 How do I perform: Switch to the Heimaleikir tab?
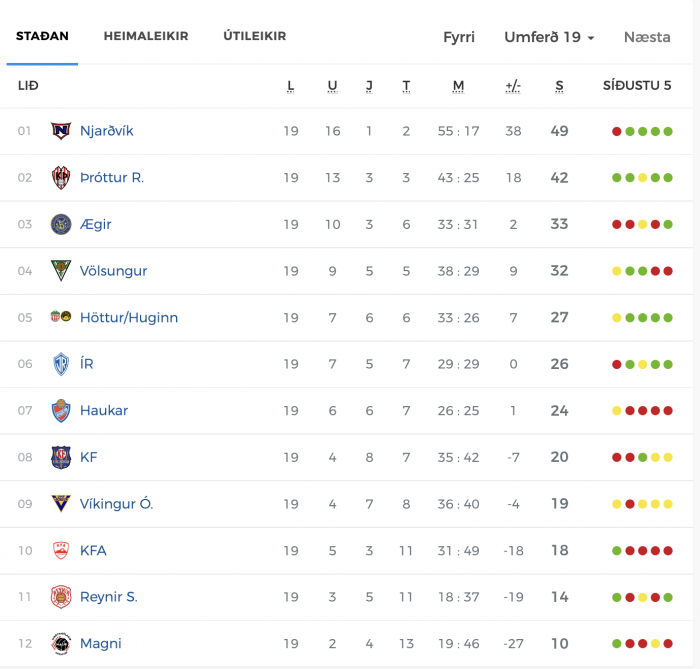146,36
